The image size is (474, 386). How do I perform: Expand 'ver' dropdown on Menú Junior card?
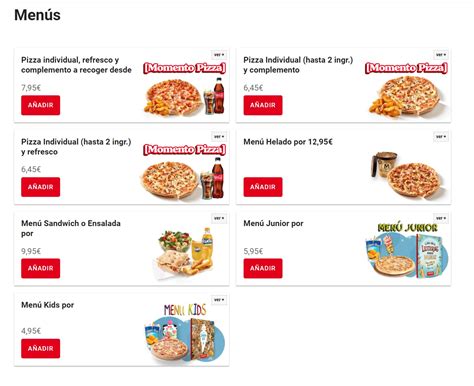tap(441, 218)
